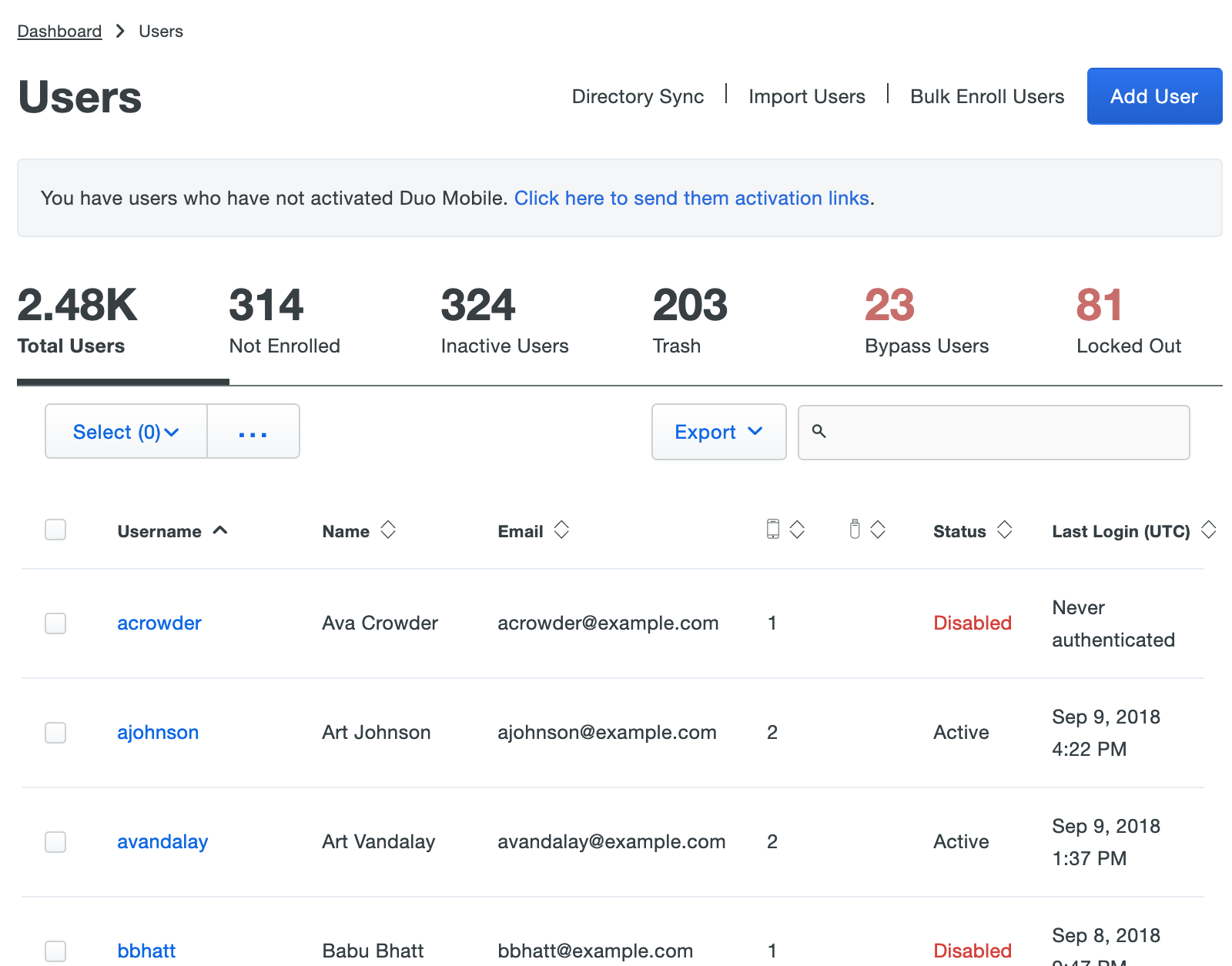Open the Select (0) dropdown
The width and height of the screenshot is (1232, 966).
[x=126, y=432]
